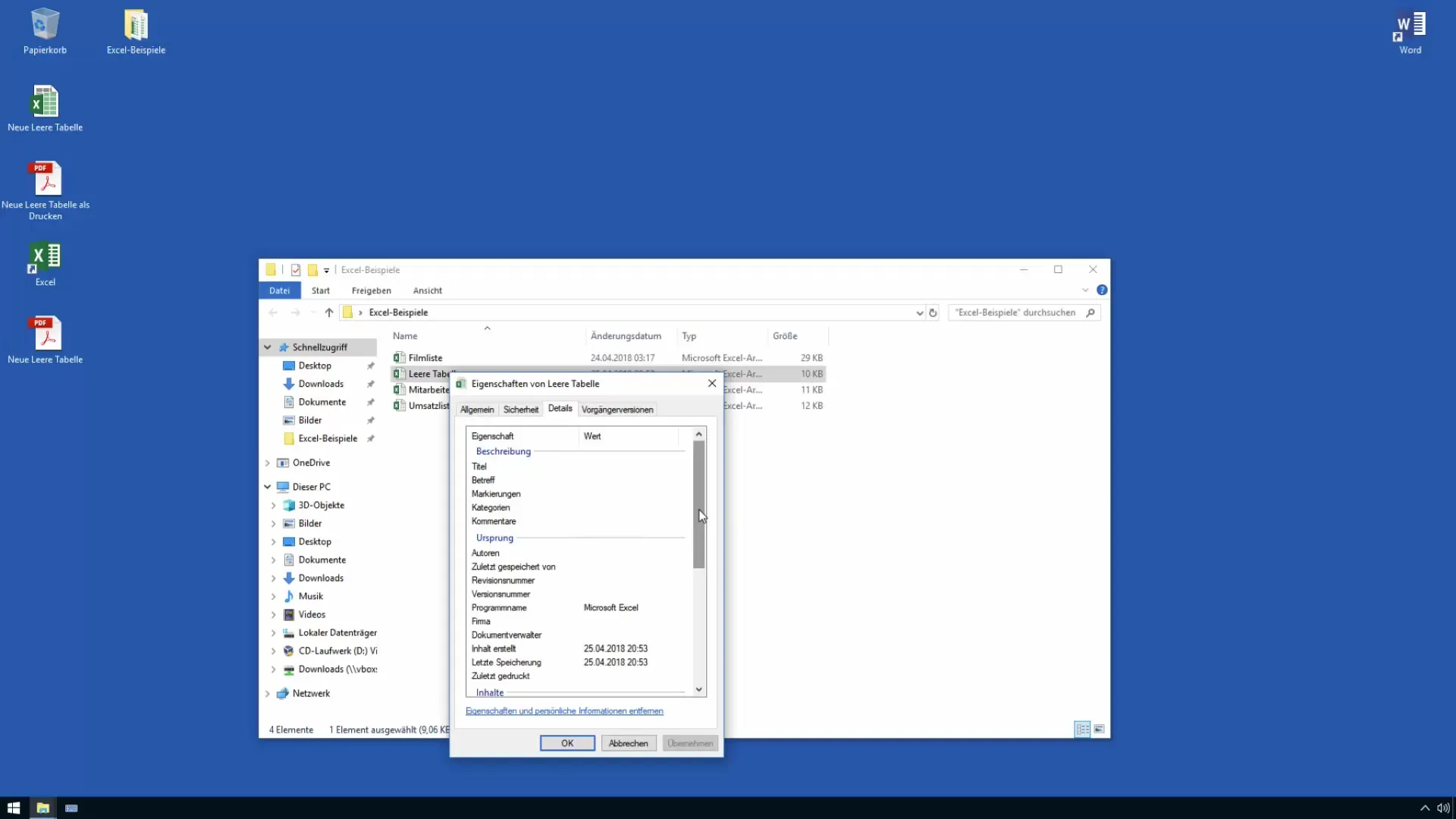Select the Details tab in properties dialog
The image size is (1456, 819).
(560, 408)
